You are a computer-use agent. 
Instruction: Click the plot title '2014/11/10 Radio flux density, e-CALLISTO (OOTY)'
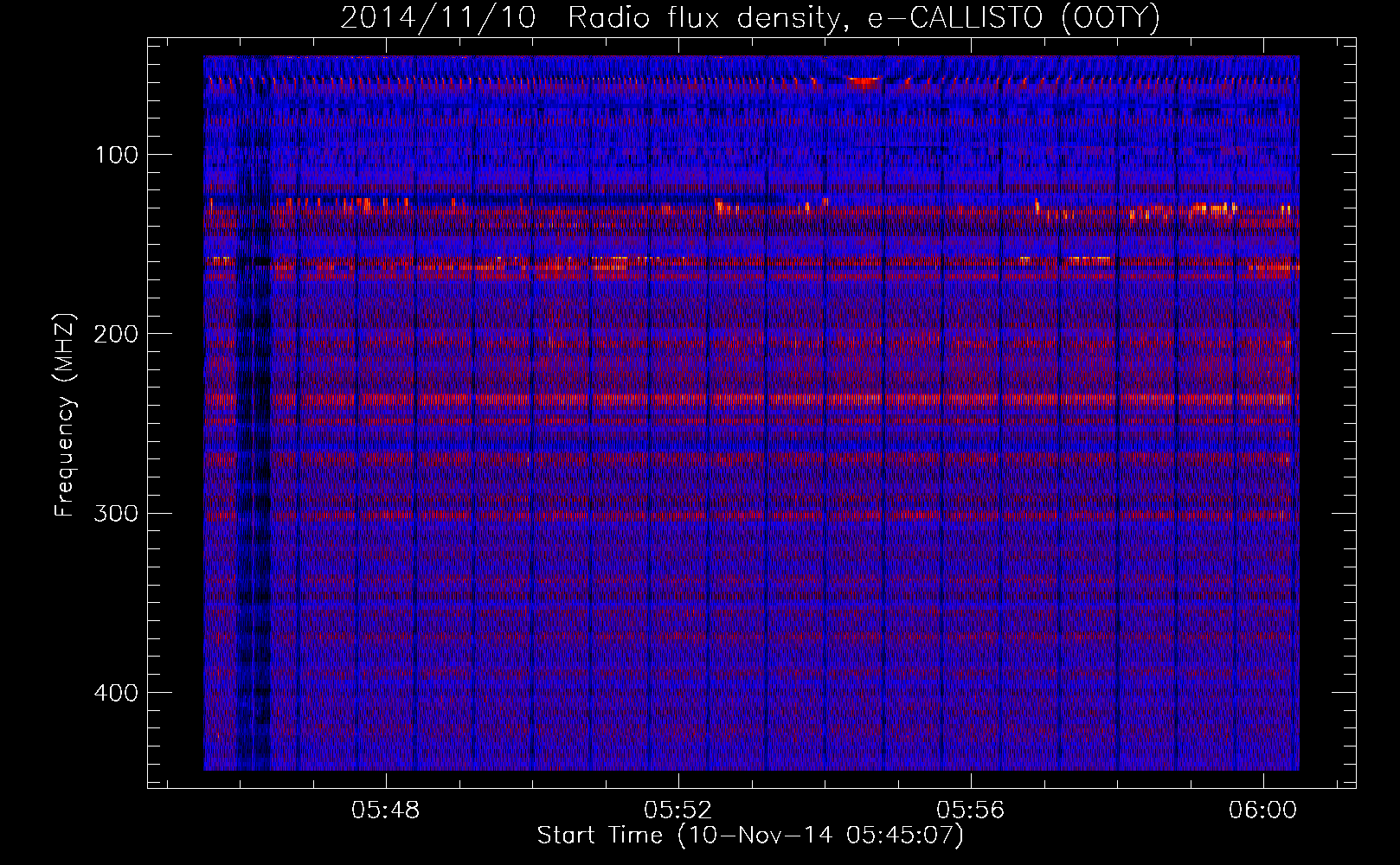coord(750,17)
